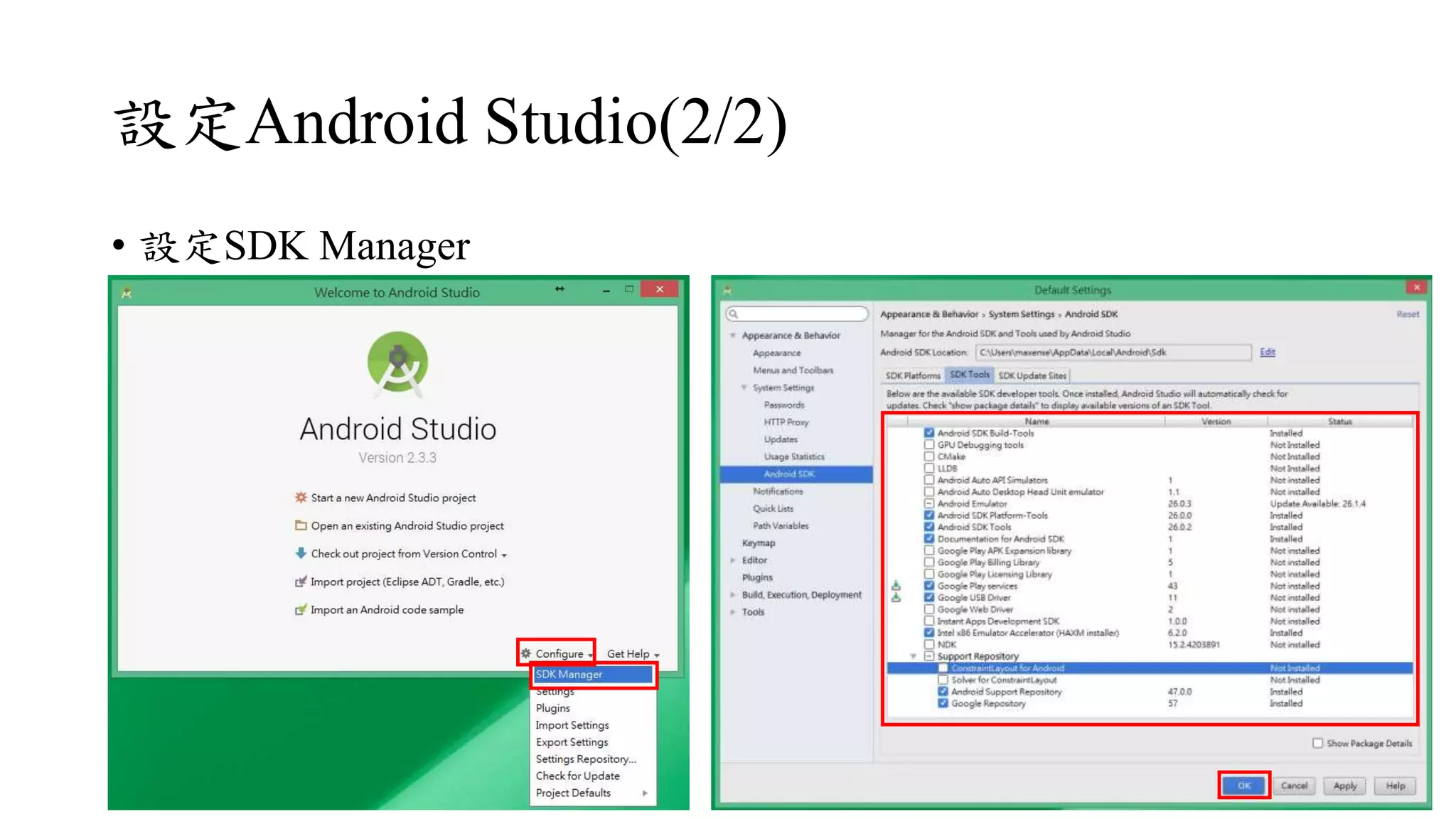Click the download icon beside Google Play services

pyautogui.click(x=896, y=586)
